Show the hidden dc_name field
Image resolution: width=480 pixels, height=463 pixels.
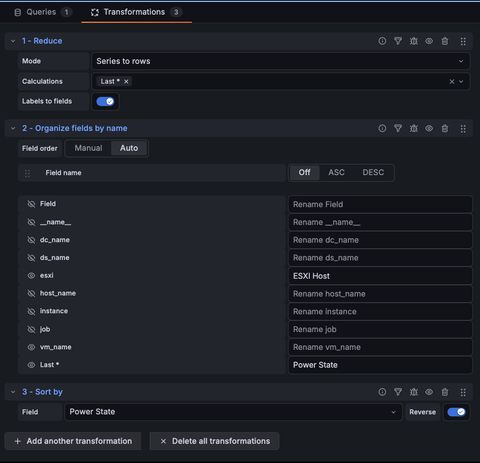click(31, 240)
